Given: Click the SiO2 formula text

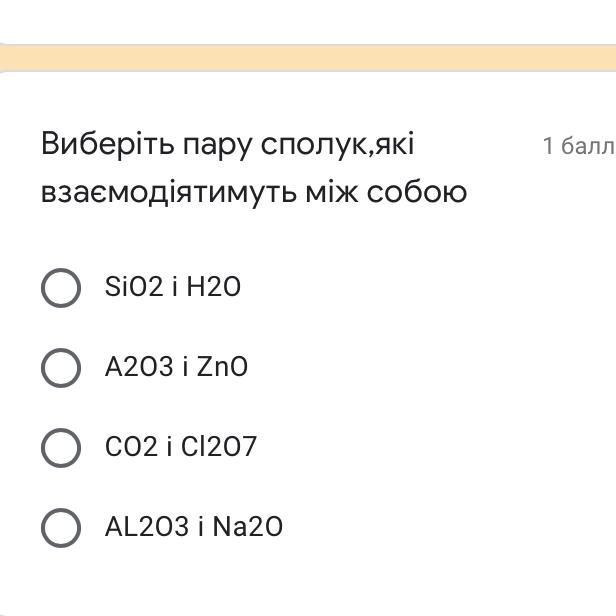Looking at the screenshot, I should pos(133,288).
